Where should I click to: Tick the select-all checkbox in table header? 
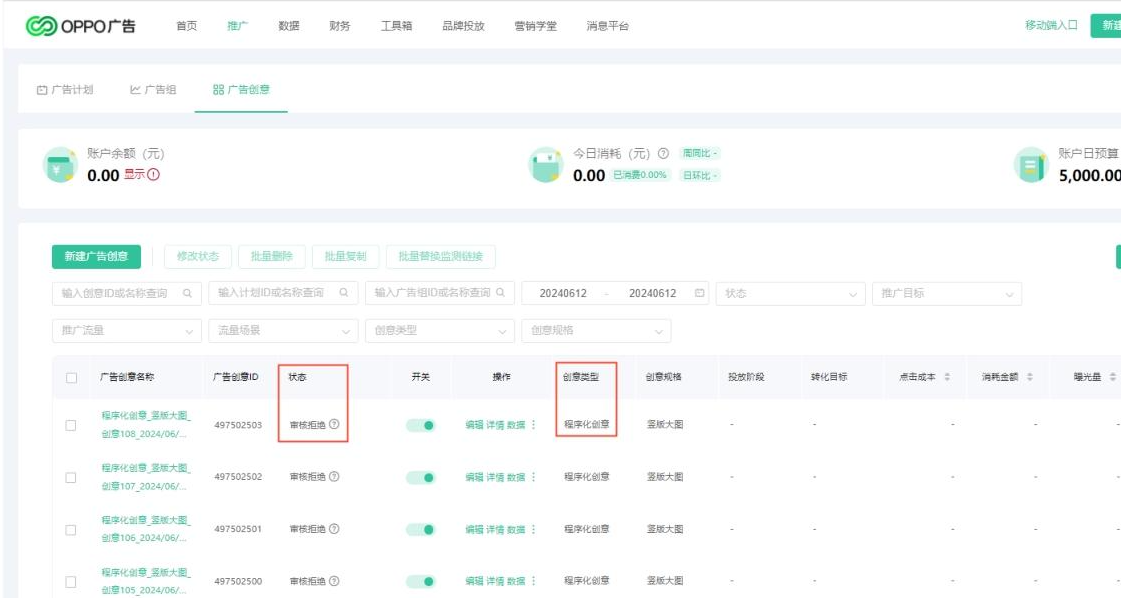[71, 378]
